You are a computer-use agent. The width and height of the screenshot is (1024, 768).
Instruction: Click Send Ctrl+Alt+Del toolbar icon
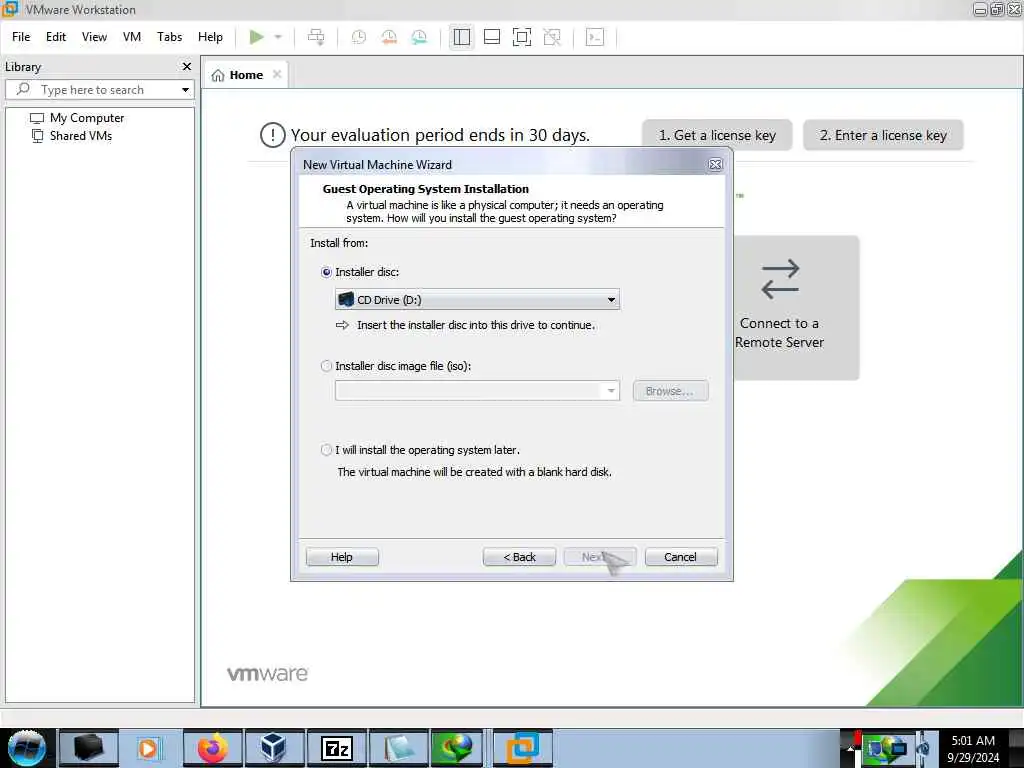click(x=316, y=37)
